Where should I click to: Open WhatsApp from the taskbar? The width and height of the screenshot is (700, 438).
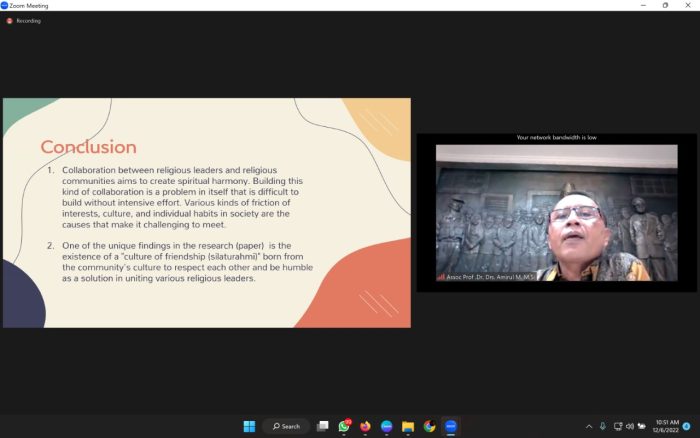click(345, 426)
